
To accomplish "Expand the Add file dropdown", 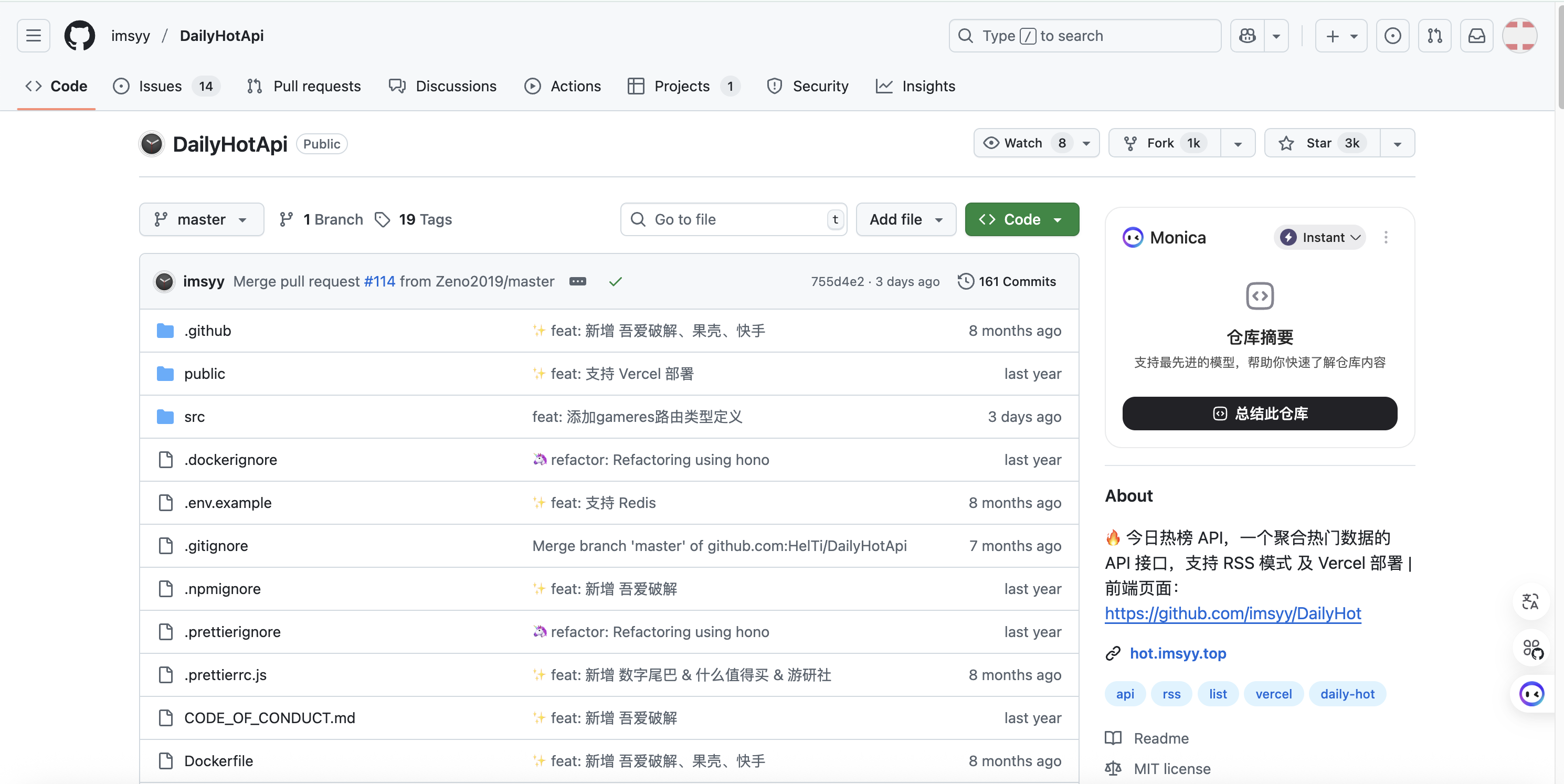I will click(x=906, y=219).
